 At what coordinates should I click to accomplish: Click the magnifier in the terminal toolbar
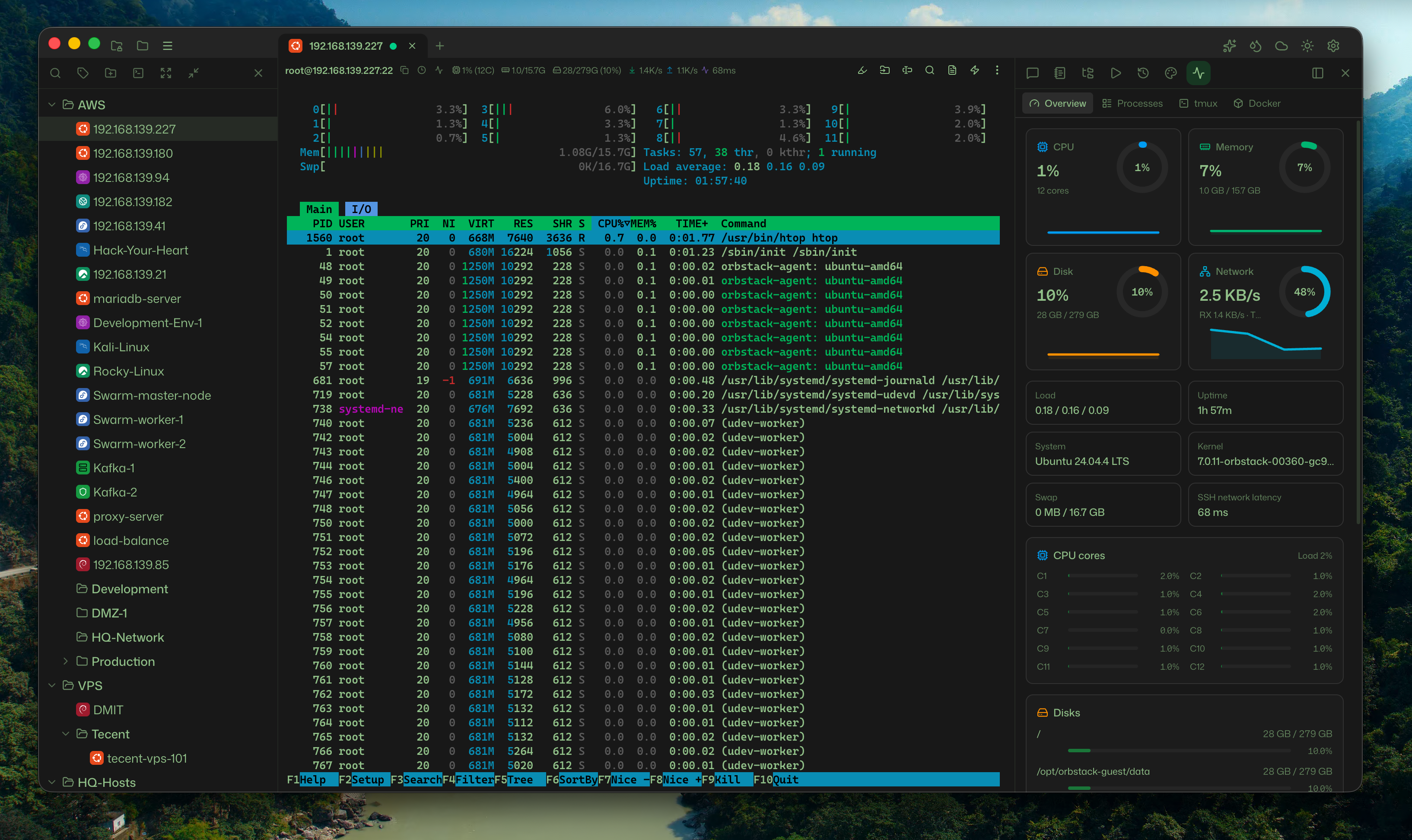click(930, 70)
